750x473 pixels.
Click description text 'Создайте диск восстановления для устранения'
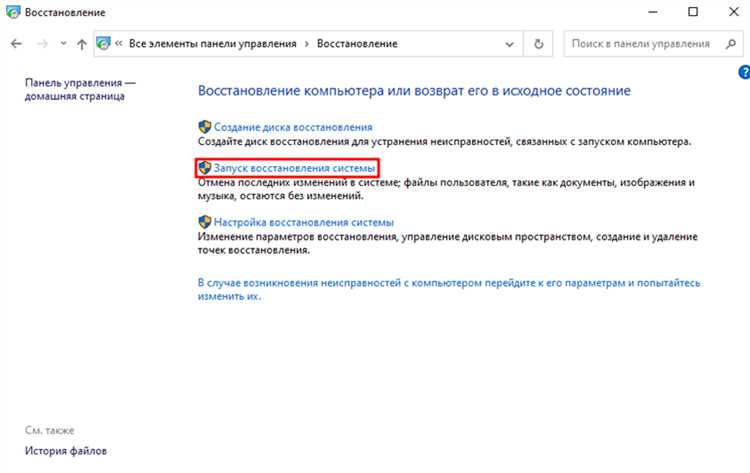click(x=445, y=142)
